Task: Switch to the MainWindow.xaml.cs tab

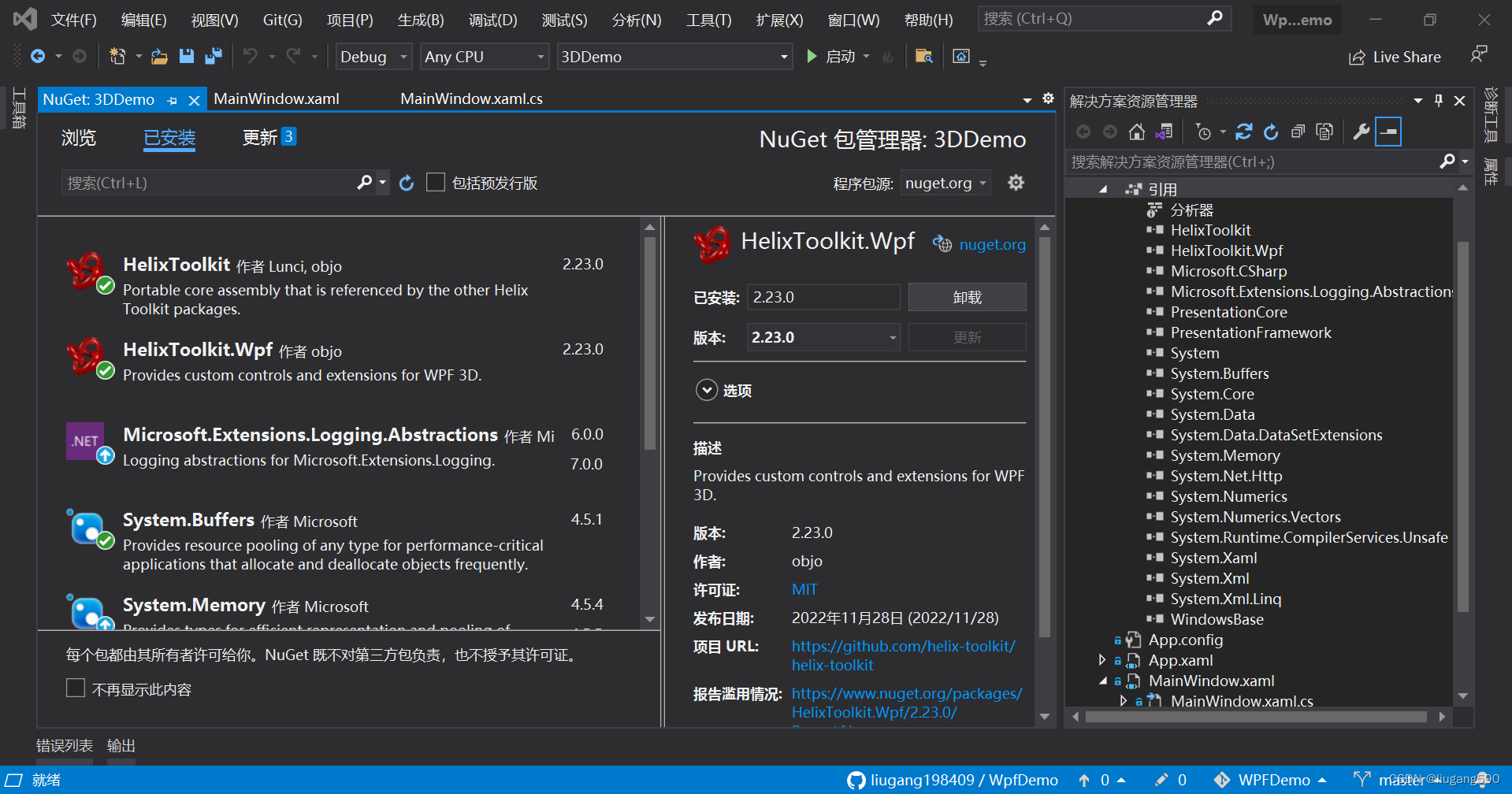Action: pyautogui.click(x=471, y=98)
